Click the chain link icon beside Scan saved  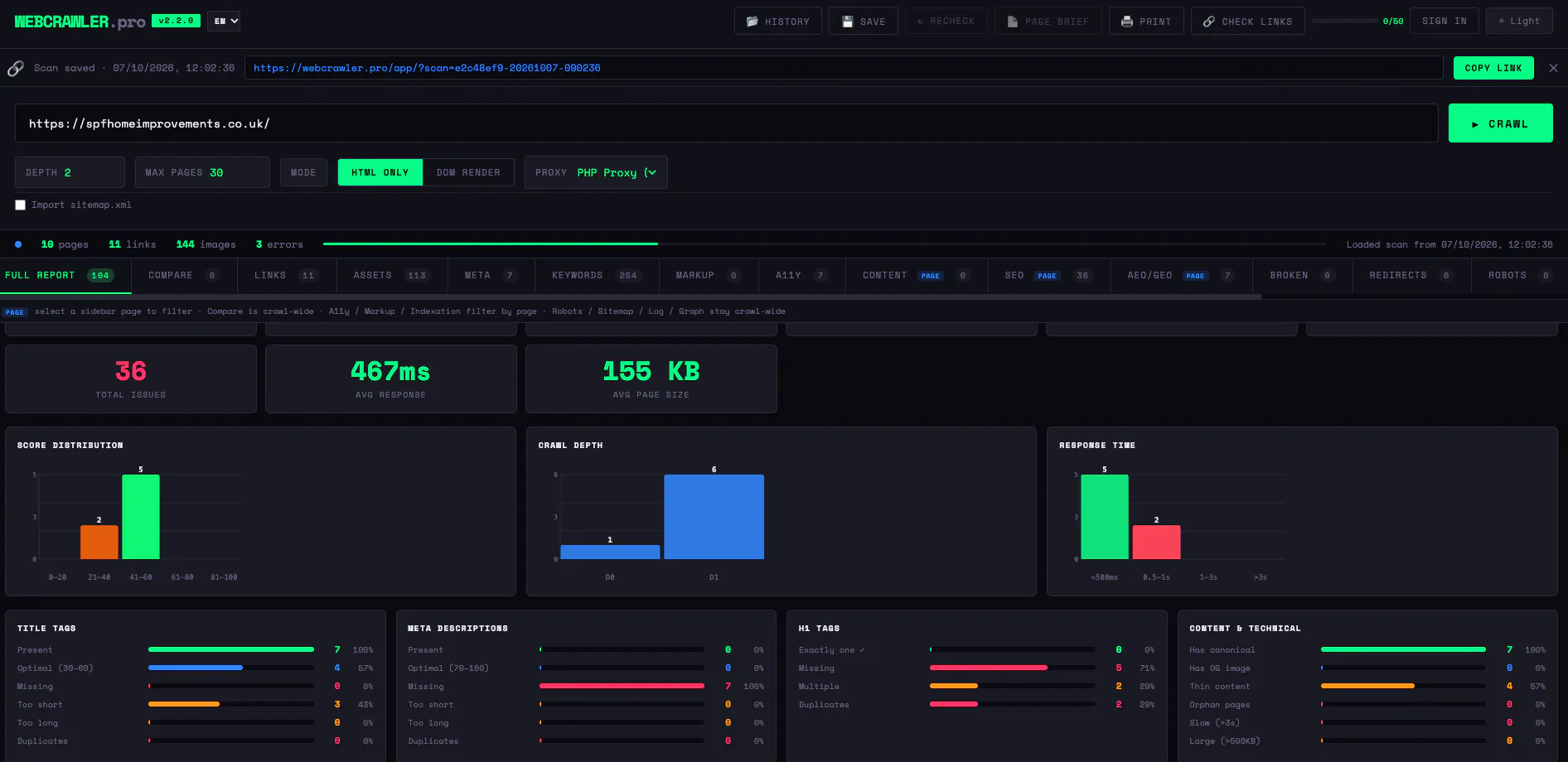click(16, 68)
